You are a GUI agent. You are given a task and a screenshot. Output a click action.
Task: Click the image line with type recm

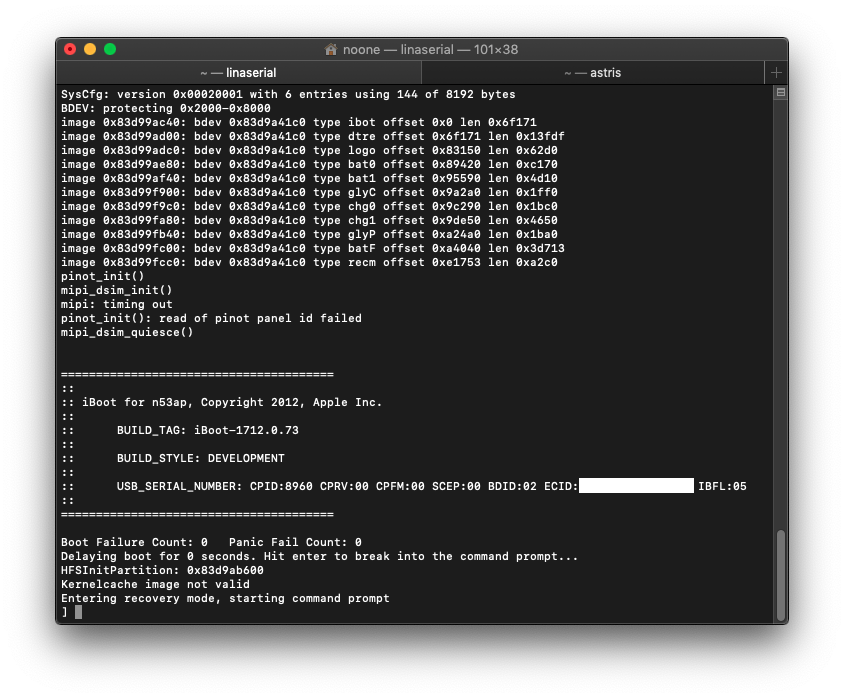[x=309, y=262]
